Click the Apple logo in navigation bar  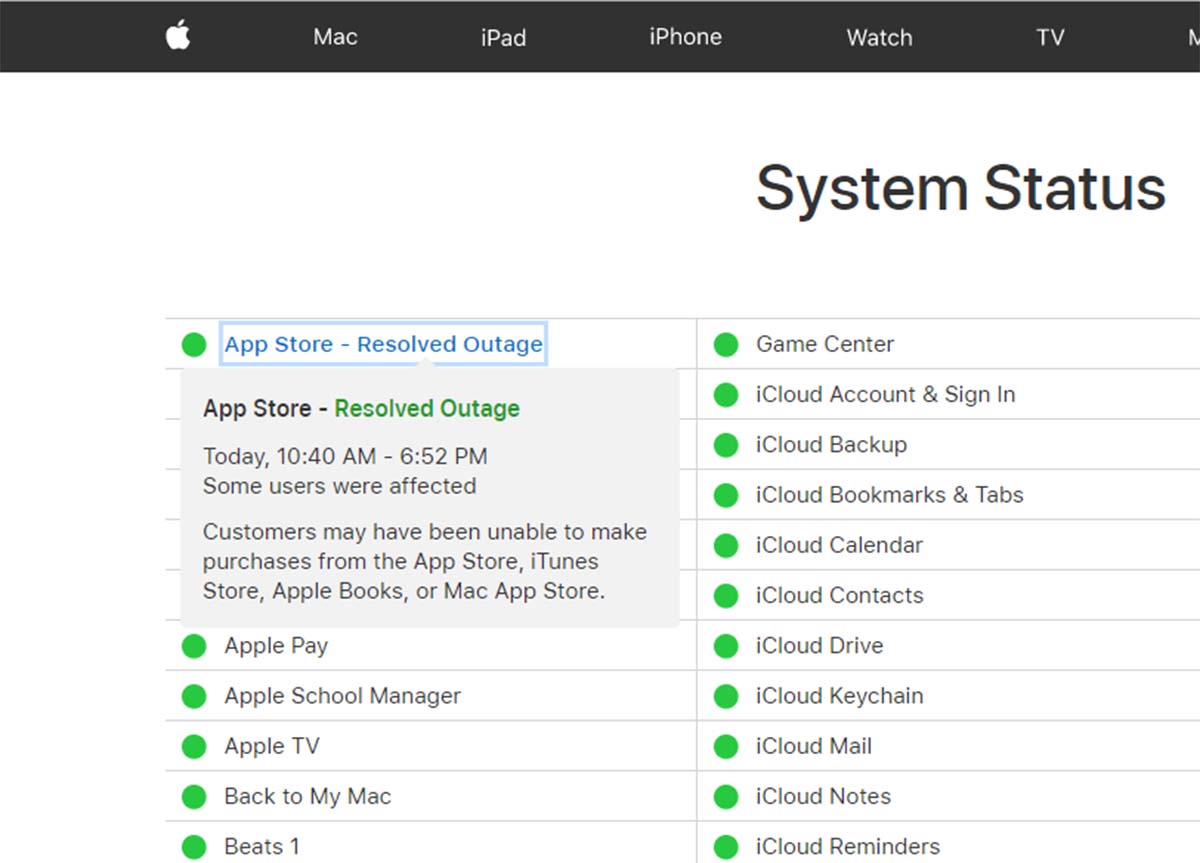tap(178, 37)
